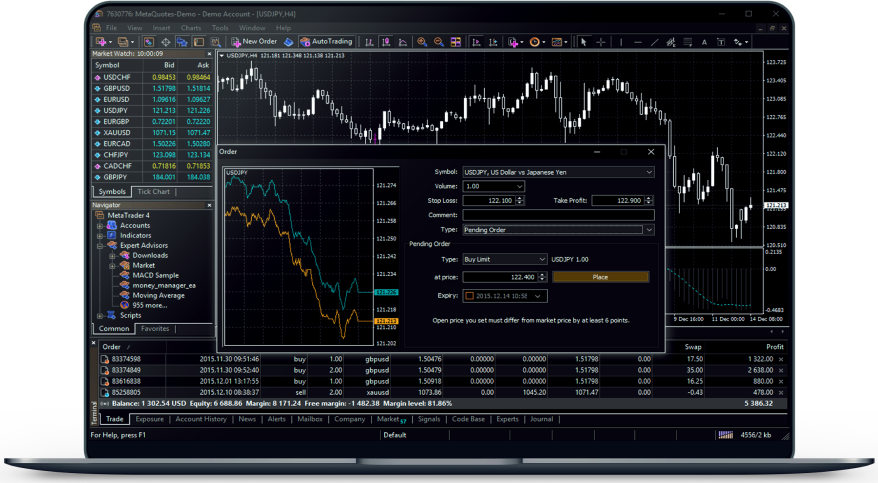Select the MACD Sample expert advisor
The width and height of the screenshot is (878, 483).
click(155, 275)
